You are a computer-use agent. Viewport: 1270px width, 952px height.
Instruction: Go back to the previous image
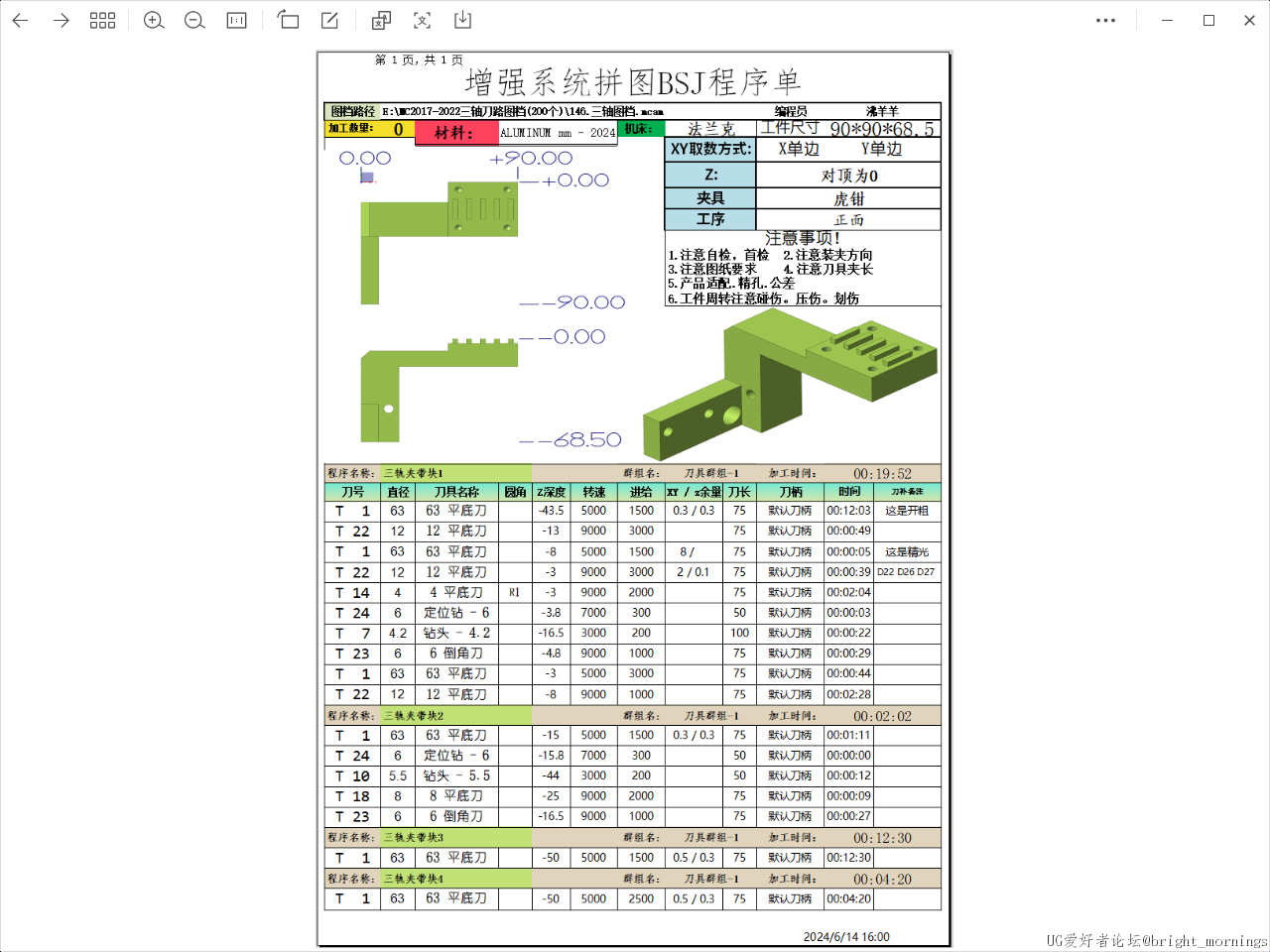[20, 20]
